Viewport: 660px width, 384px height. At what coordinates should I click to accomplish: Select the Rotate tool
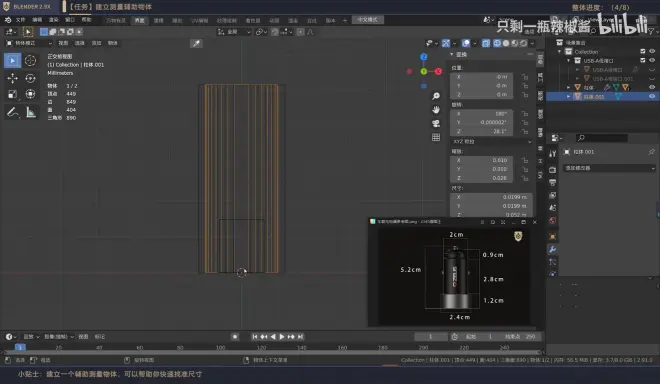(x=30, y=78)
